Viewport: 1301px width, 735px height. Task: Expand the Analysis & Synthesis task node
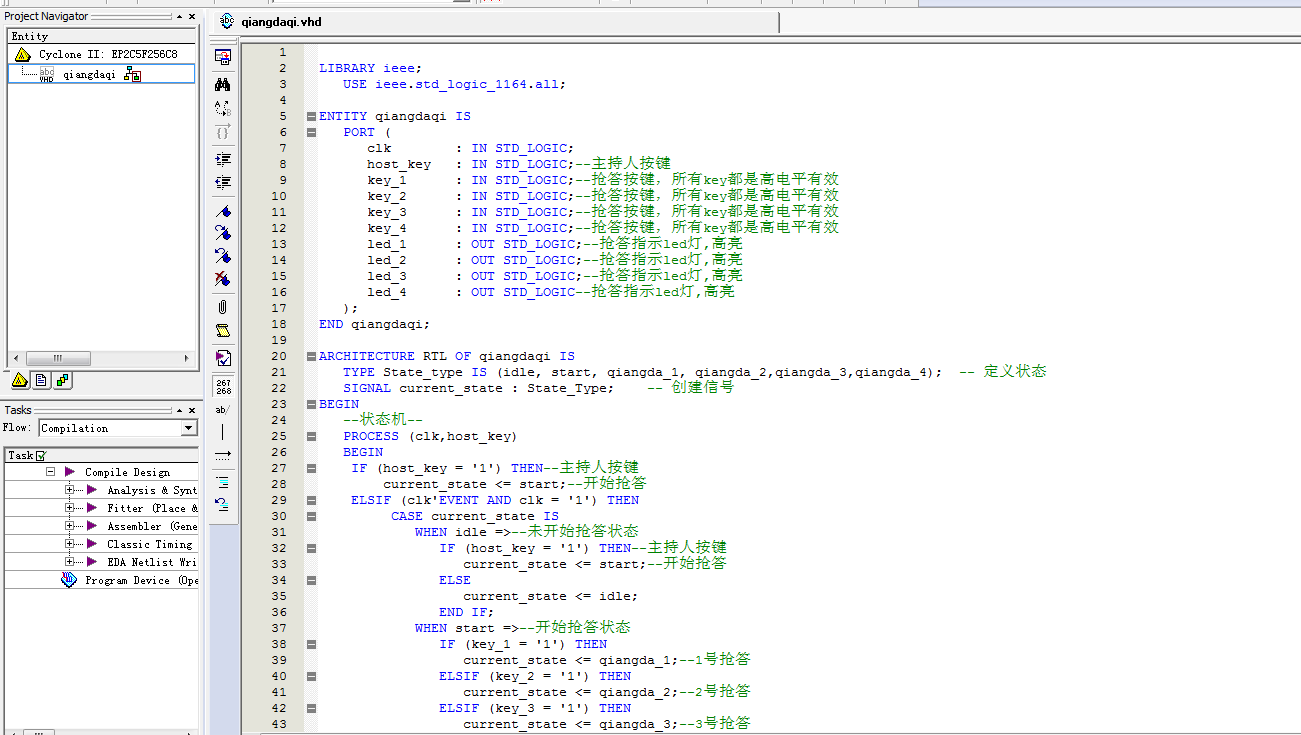[x=70, y=490]
